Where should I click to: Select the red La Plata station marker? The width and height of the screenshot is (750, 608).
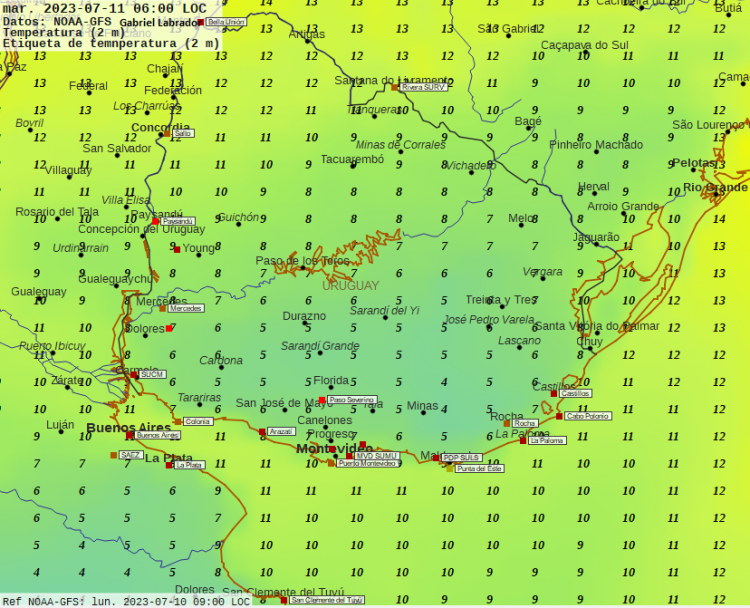click(170, 464)
